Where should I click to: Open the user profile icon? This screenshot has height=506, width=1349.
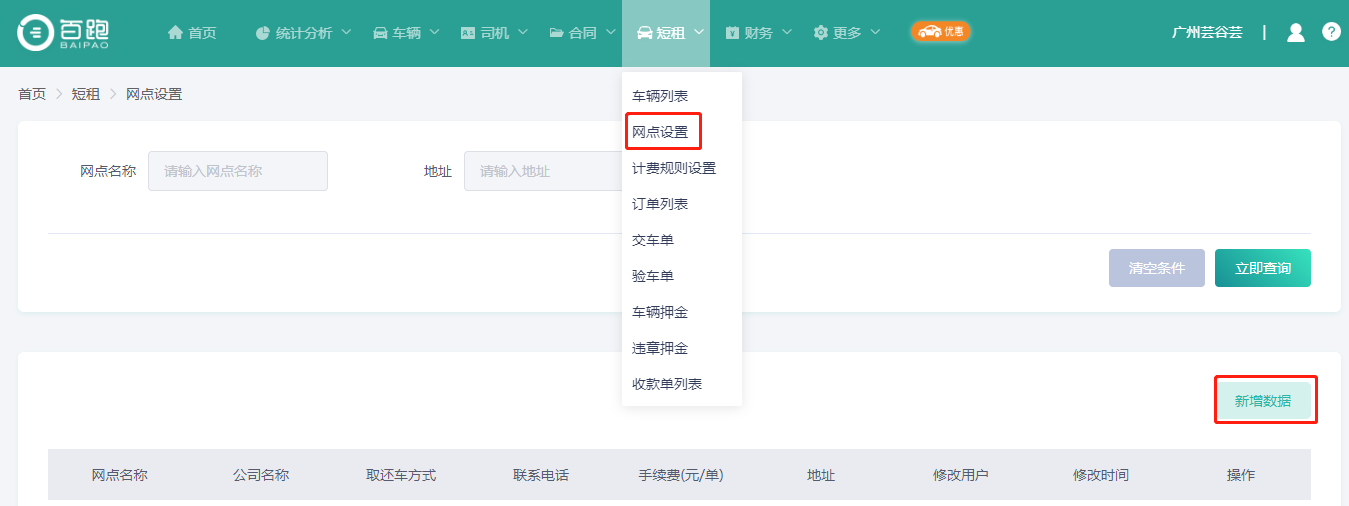[1295, 32]
